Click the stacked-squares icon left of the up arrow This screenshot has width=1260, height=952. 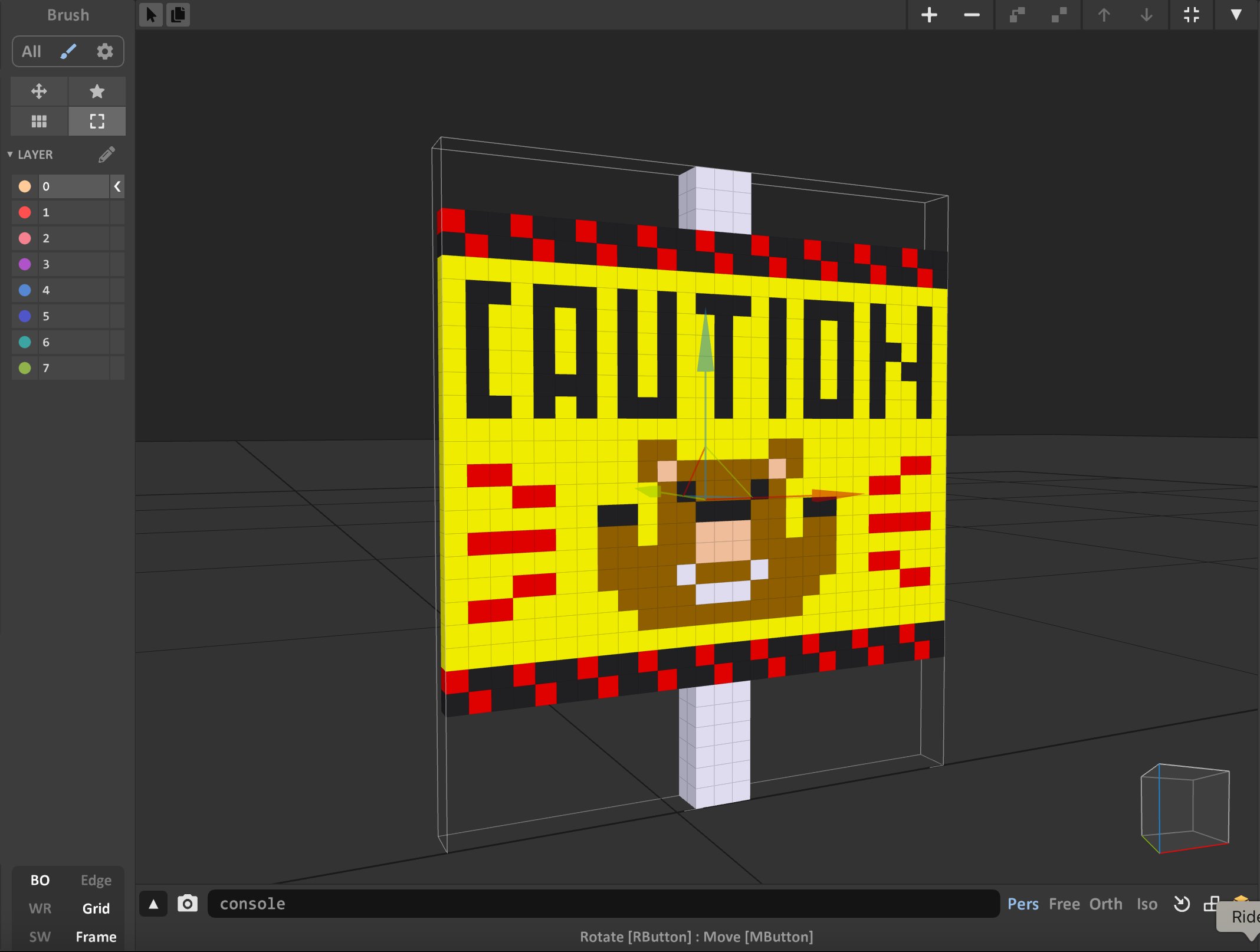click(x=1059, y=15)
